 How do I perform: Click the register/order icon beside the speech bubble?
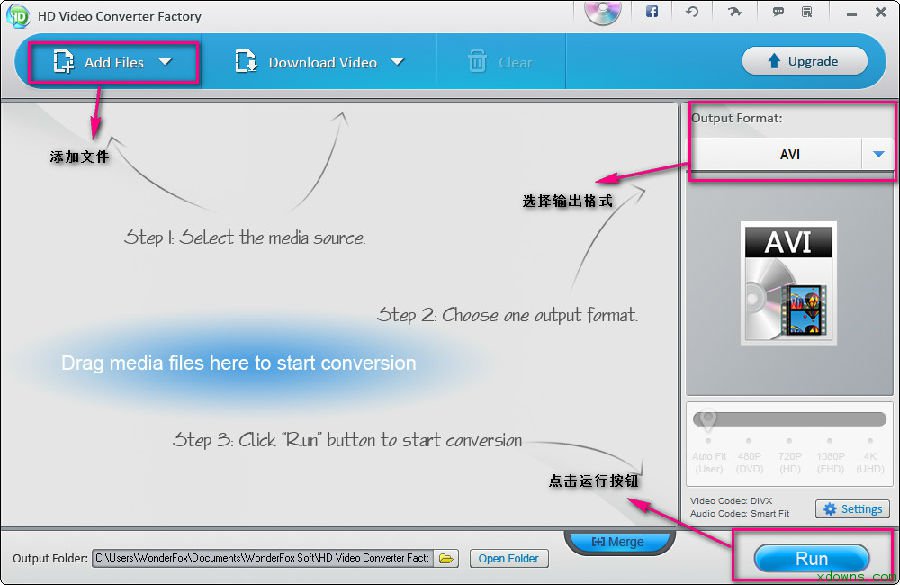point(807,11)
